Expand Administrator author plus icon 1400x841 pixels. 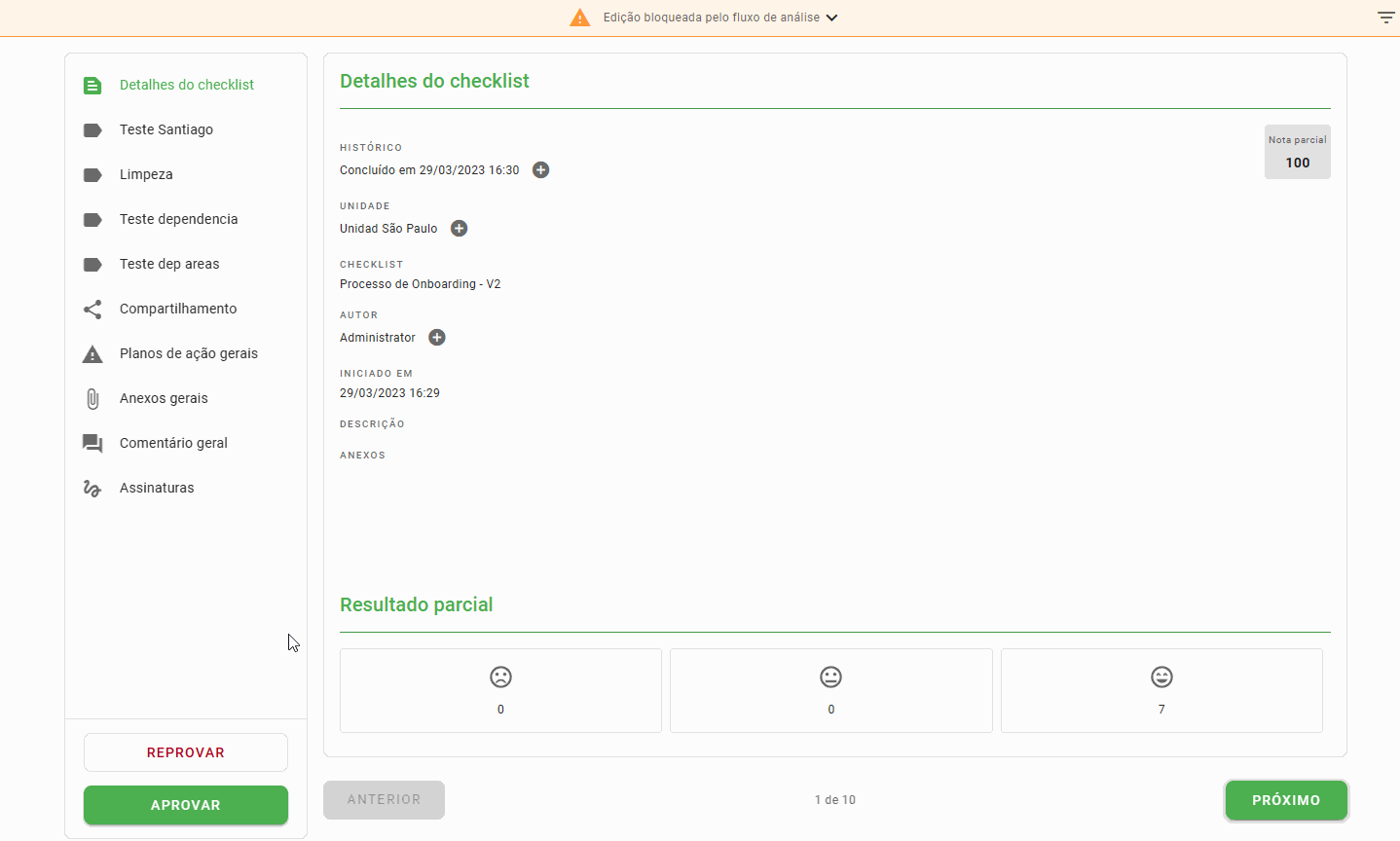click(x=437, y=338)
